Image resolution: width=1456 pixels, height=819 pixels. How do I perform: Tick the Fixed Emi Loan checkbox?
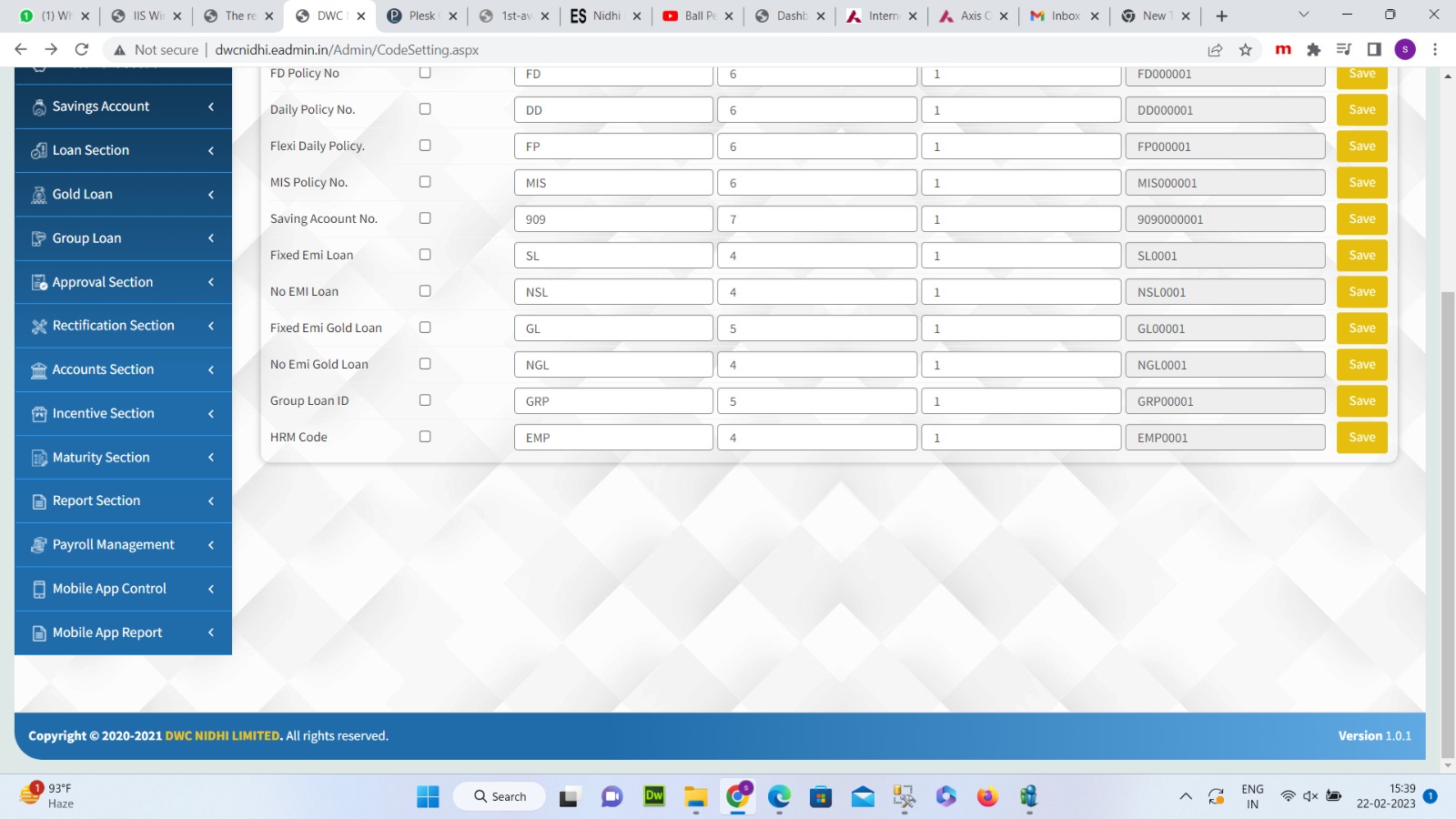coord(425,255)
